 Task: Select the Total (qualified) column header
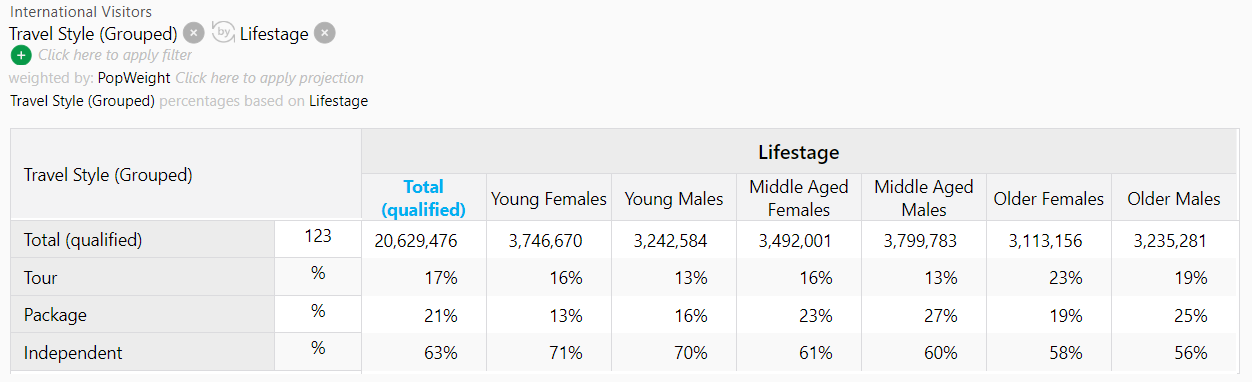424,198
